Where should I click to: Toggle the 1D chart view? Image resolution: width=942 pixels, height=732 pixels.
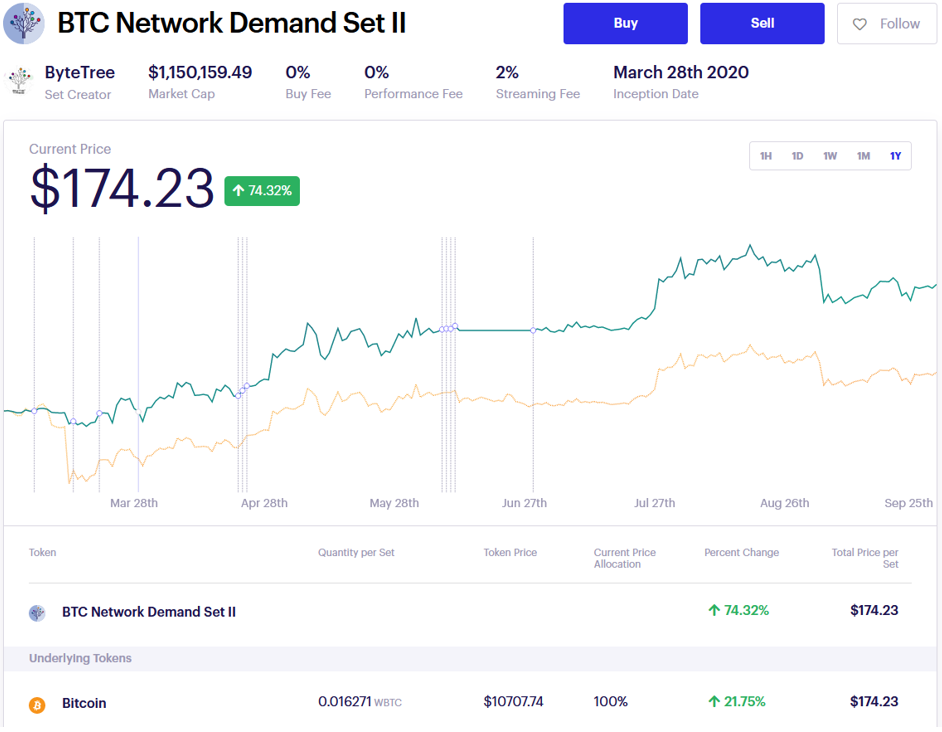pos(798,156)
